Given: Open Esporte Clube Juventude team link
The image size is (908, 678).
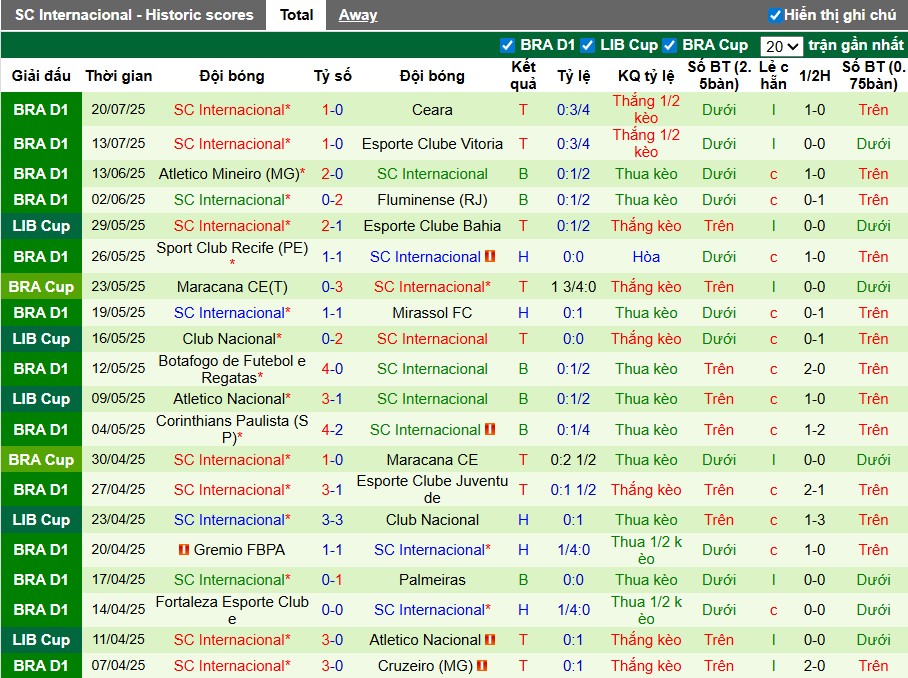Looking at the screenshot, I should [432, 489].
